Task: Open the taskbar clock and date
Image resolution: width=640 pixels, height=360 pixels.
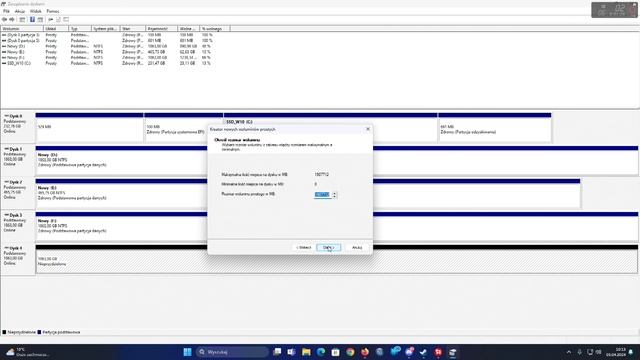Action: (616, 352)
